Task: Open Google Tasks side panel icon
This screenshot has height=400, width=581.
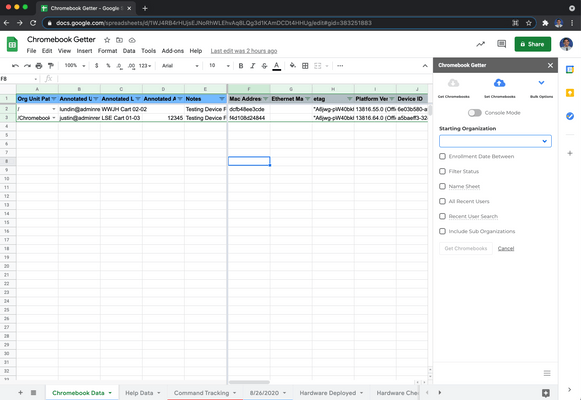Action: [x=570, y=116]
